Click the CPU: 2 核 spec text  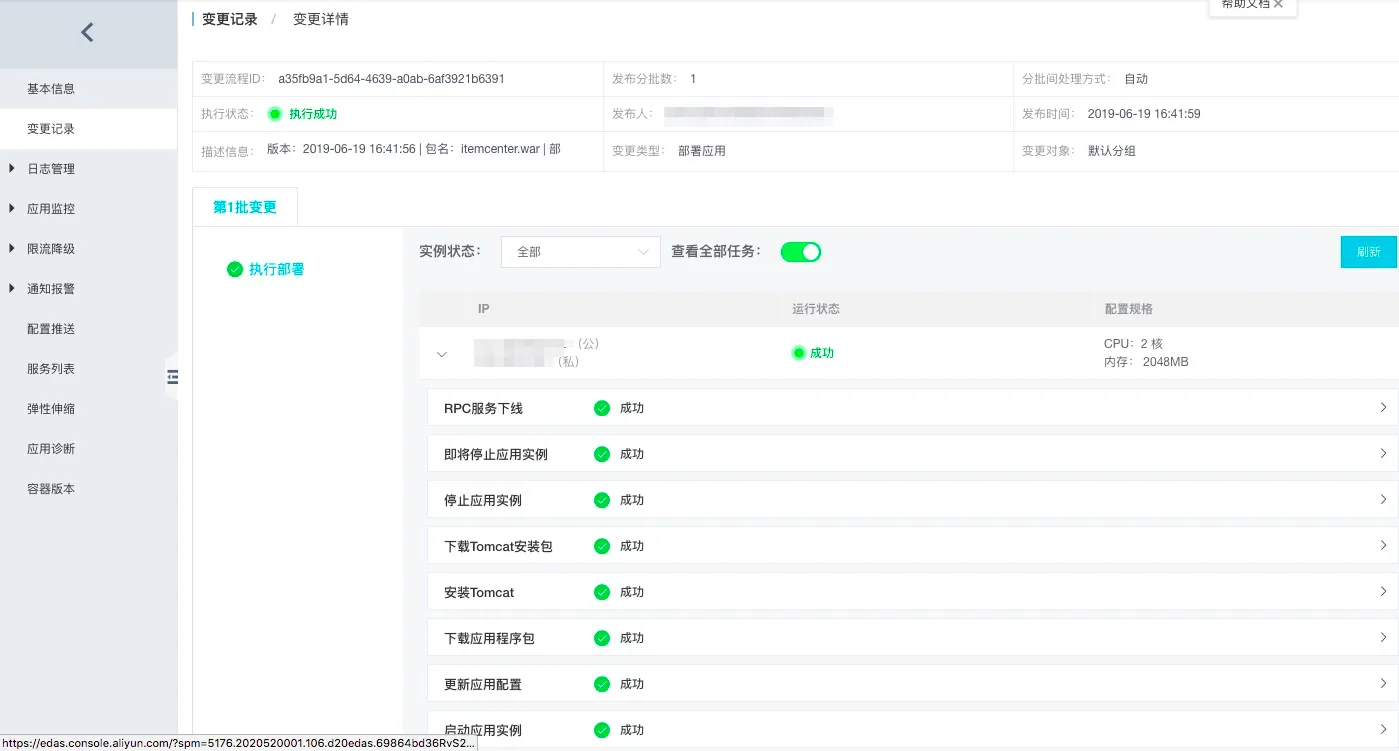click(x=1133, y=344)
